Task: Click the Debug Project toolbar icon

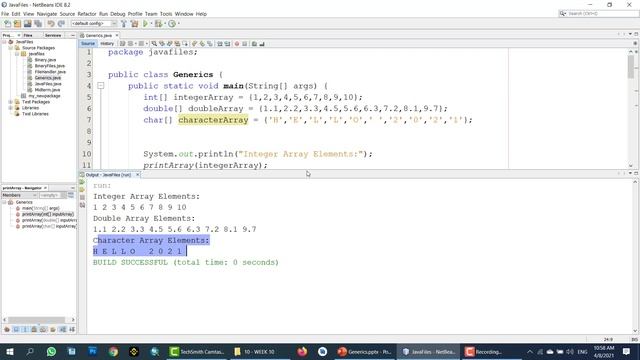Action: [158, 24]
